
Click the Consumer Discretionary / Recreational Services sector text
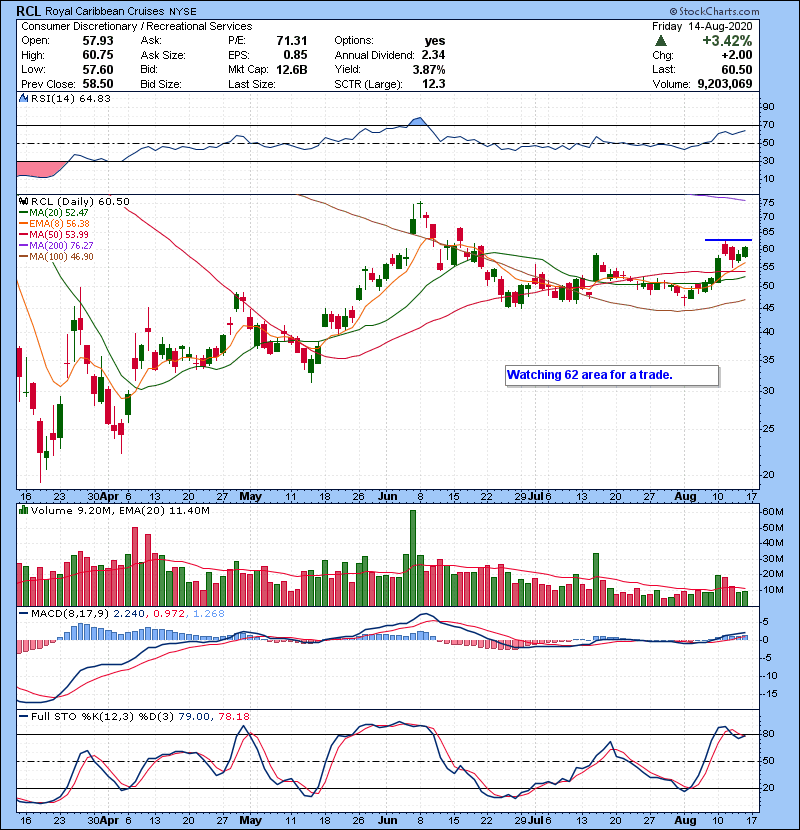click(x=137, y=26)
